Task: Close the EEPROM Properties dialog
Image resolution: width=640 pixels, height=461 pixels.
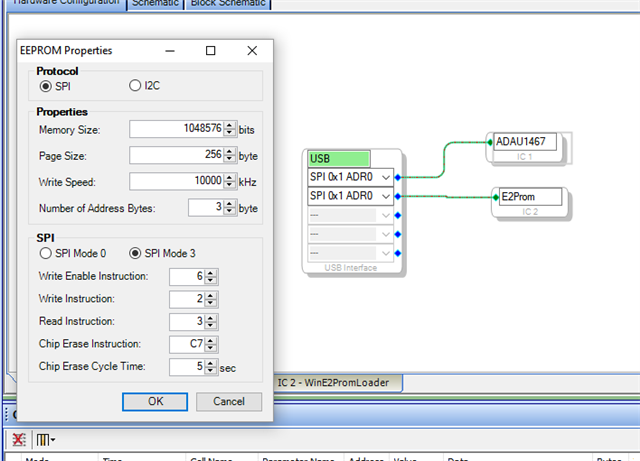Action: pos(252,51)
